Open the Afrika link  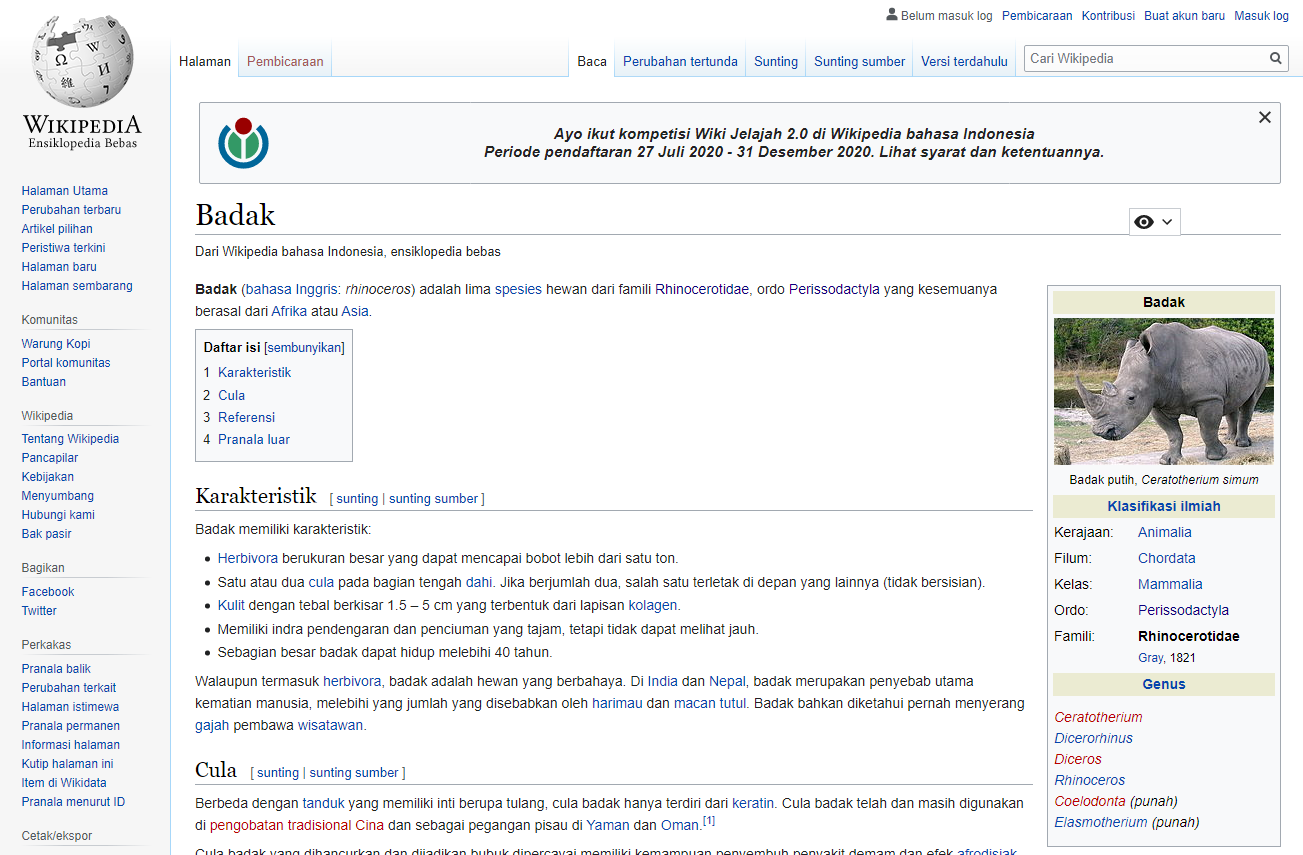tap(289, 311)
